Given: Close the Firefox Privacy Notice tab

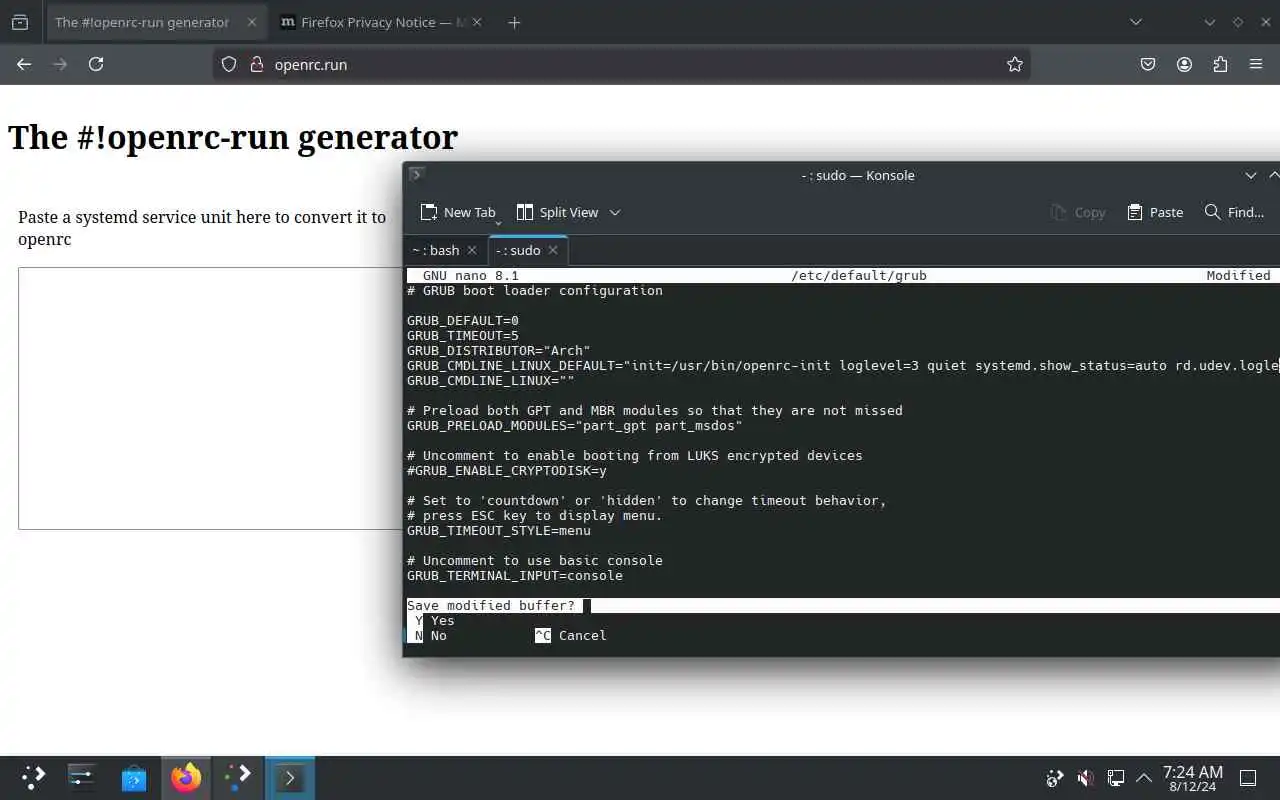Looking at the screenshot, I should click(477, 22).
